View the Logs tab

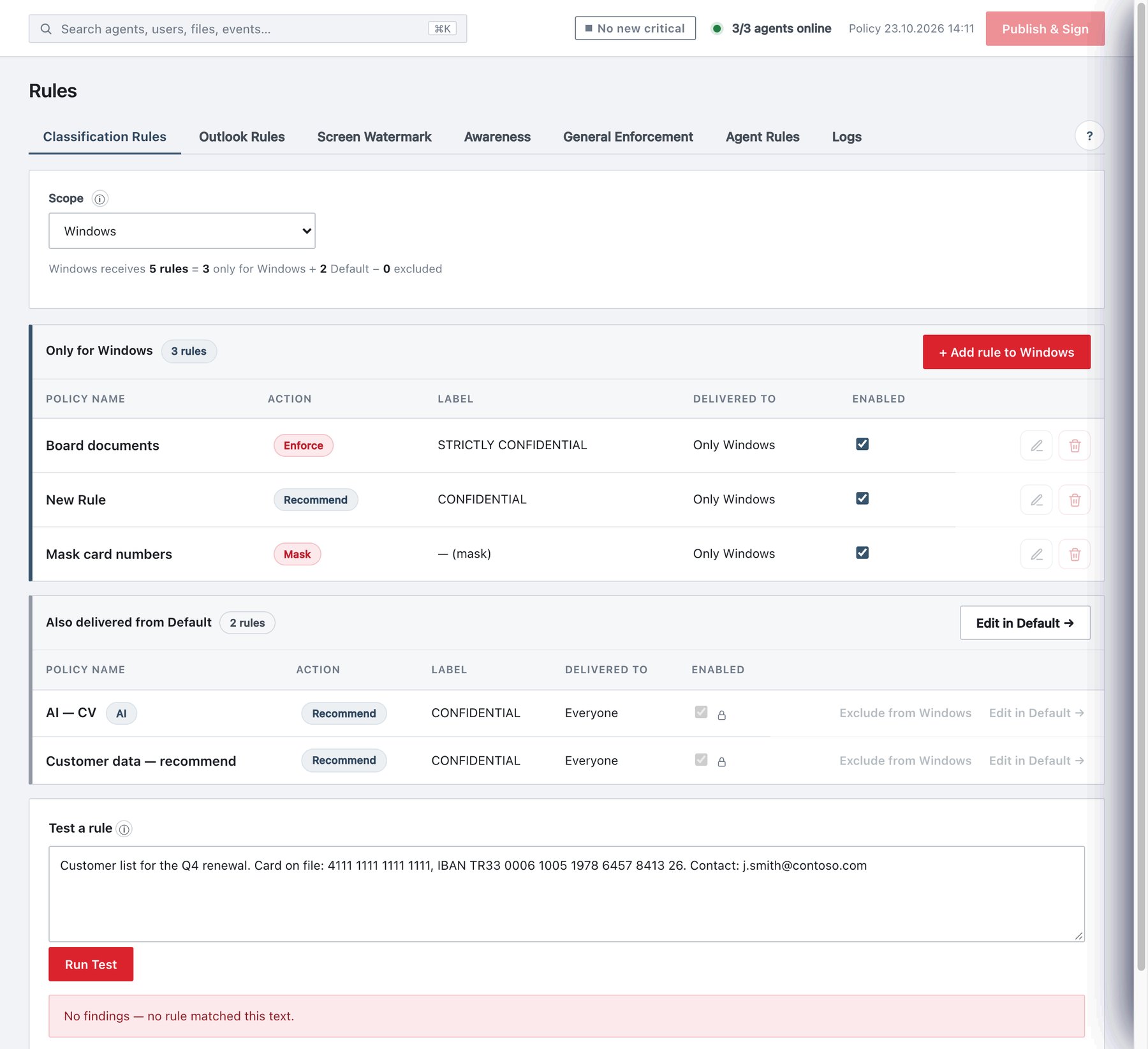point(847,137)
